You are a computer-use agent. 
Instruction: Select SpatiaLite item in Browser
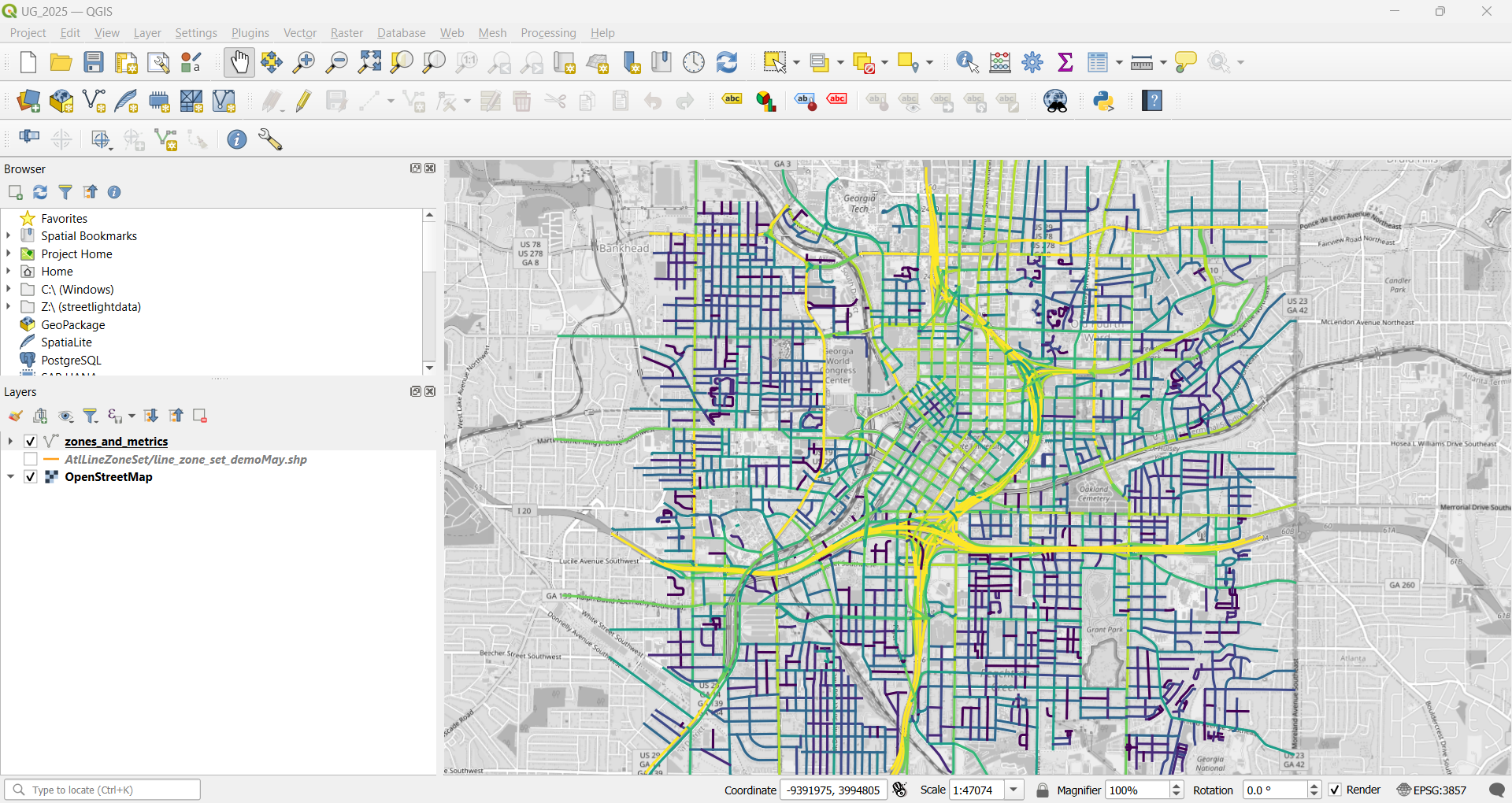tap(66, 342)
